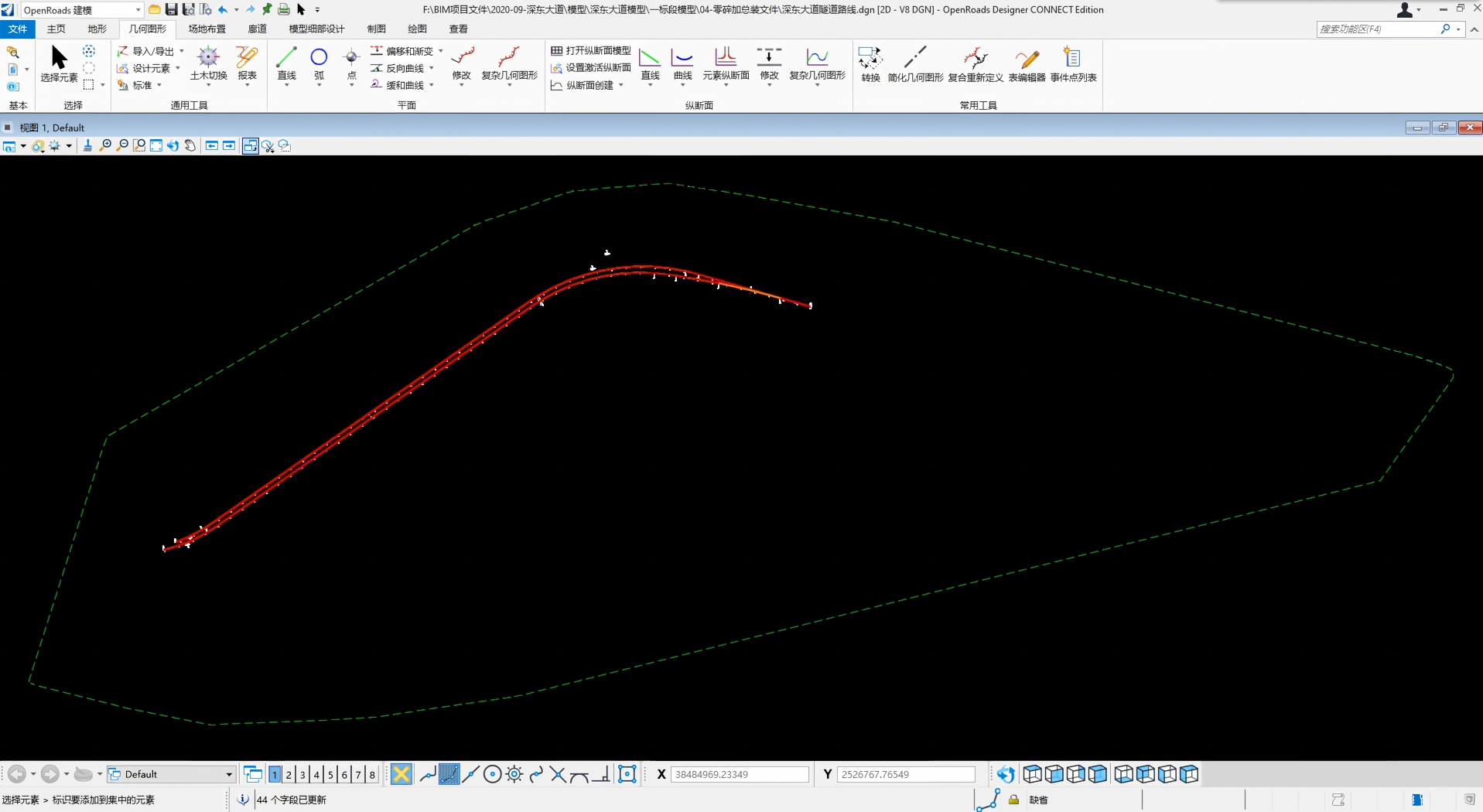Image resolution: width=1483 pixels, height=812 pixels.
Task: Open the 事件点列表 event point list
Action: [1073, 64]
